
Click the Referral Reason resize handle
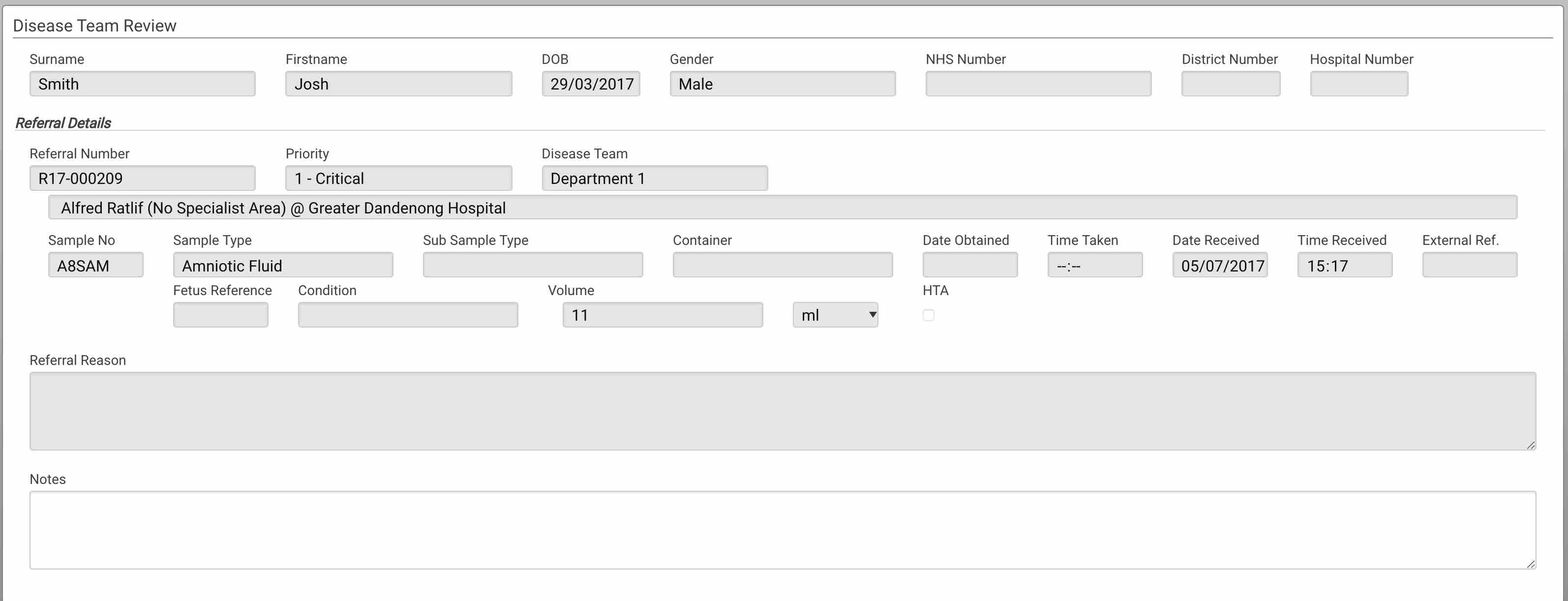1531,445
